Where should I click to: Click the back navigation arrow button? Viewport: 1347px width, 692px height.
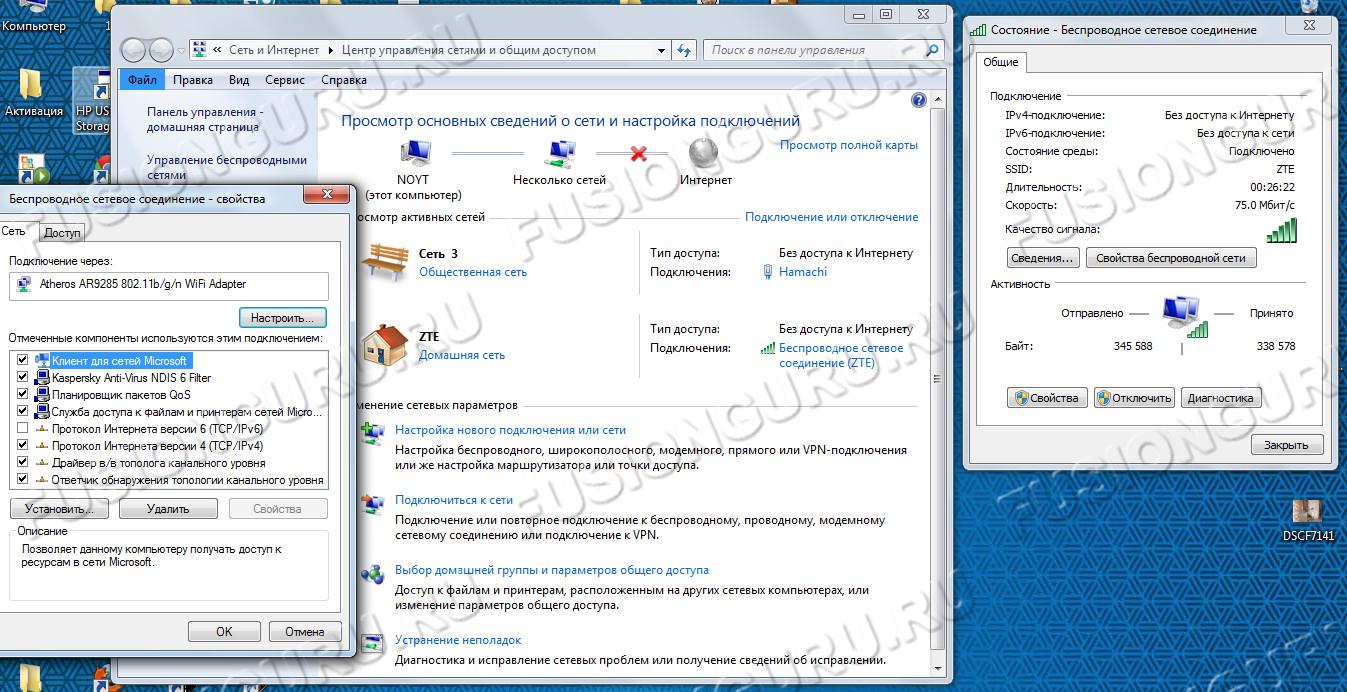133,50
